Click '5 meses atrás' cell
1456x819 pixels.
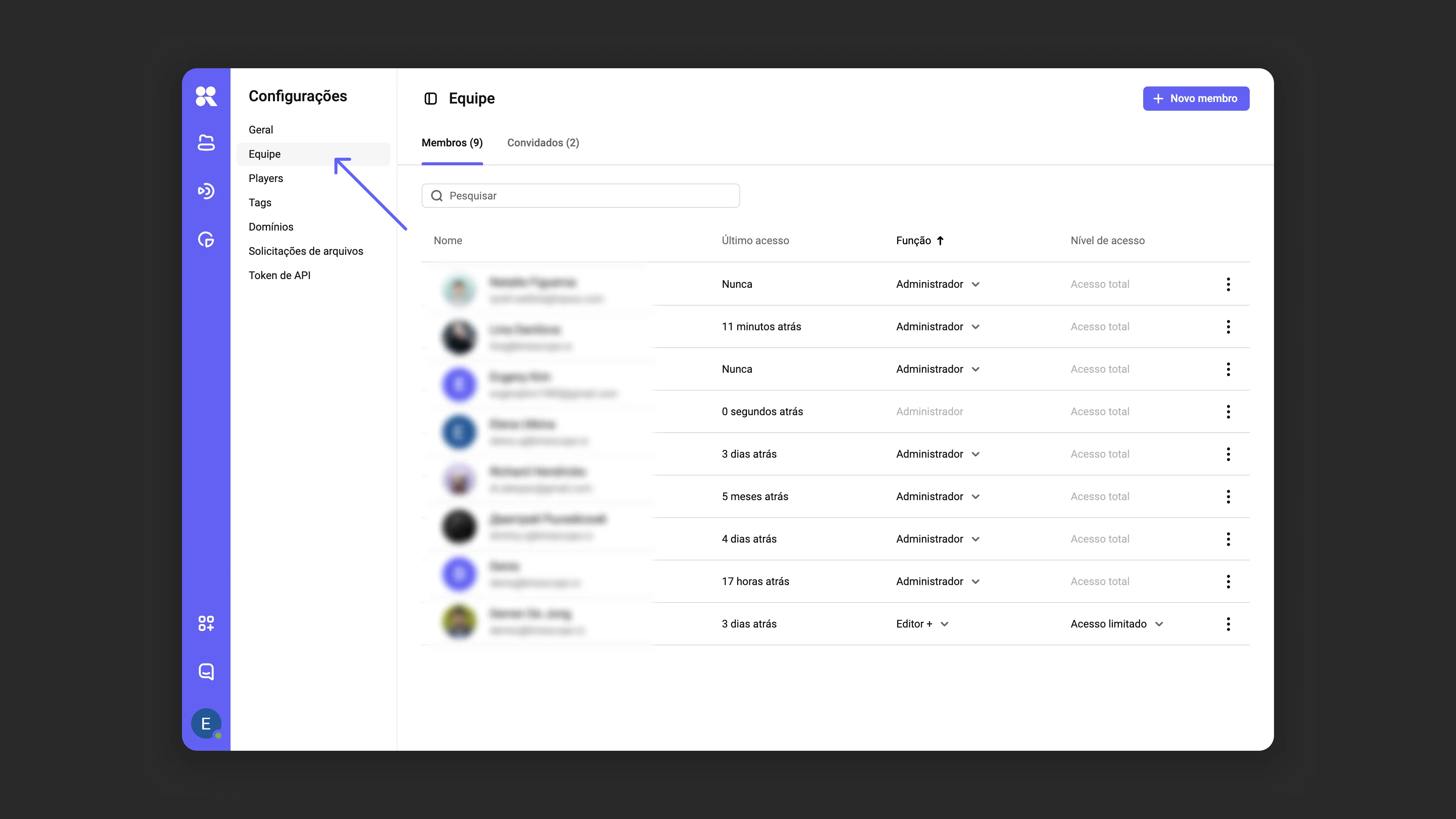point(755,496)
